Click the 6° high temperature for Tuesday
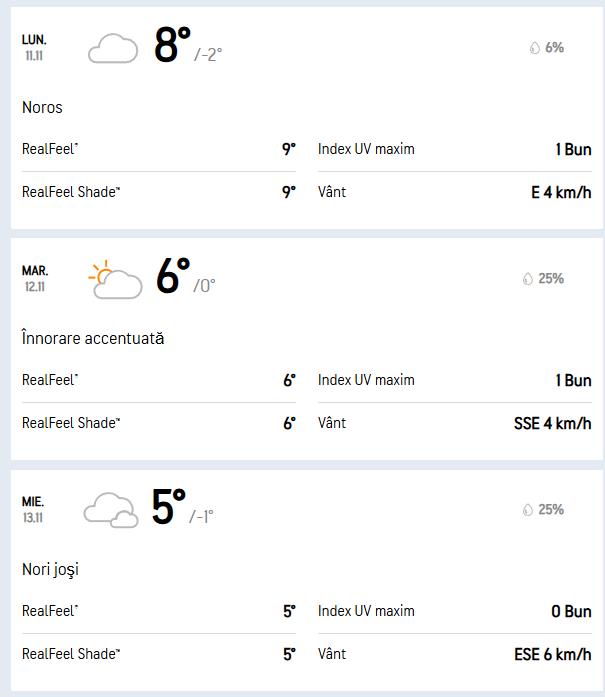Image resolution: width=605 pixels, height=697 pixels. coord(173,277)
